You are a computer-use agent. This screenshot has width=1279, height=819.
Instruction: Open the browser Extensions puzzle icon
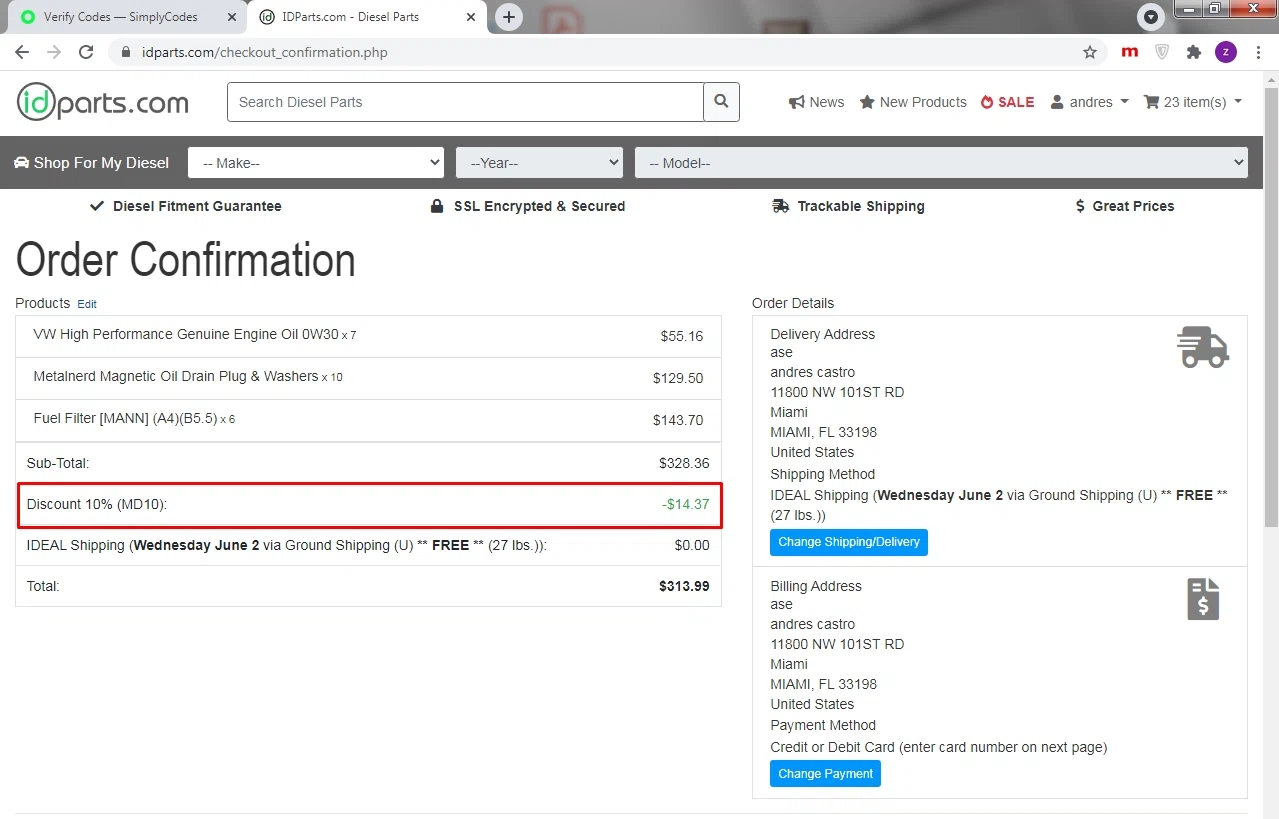pyautogui.click(x=1193, y=52)
